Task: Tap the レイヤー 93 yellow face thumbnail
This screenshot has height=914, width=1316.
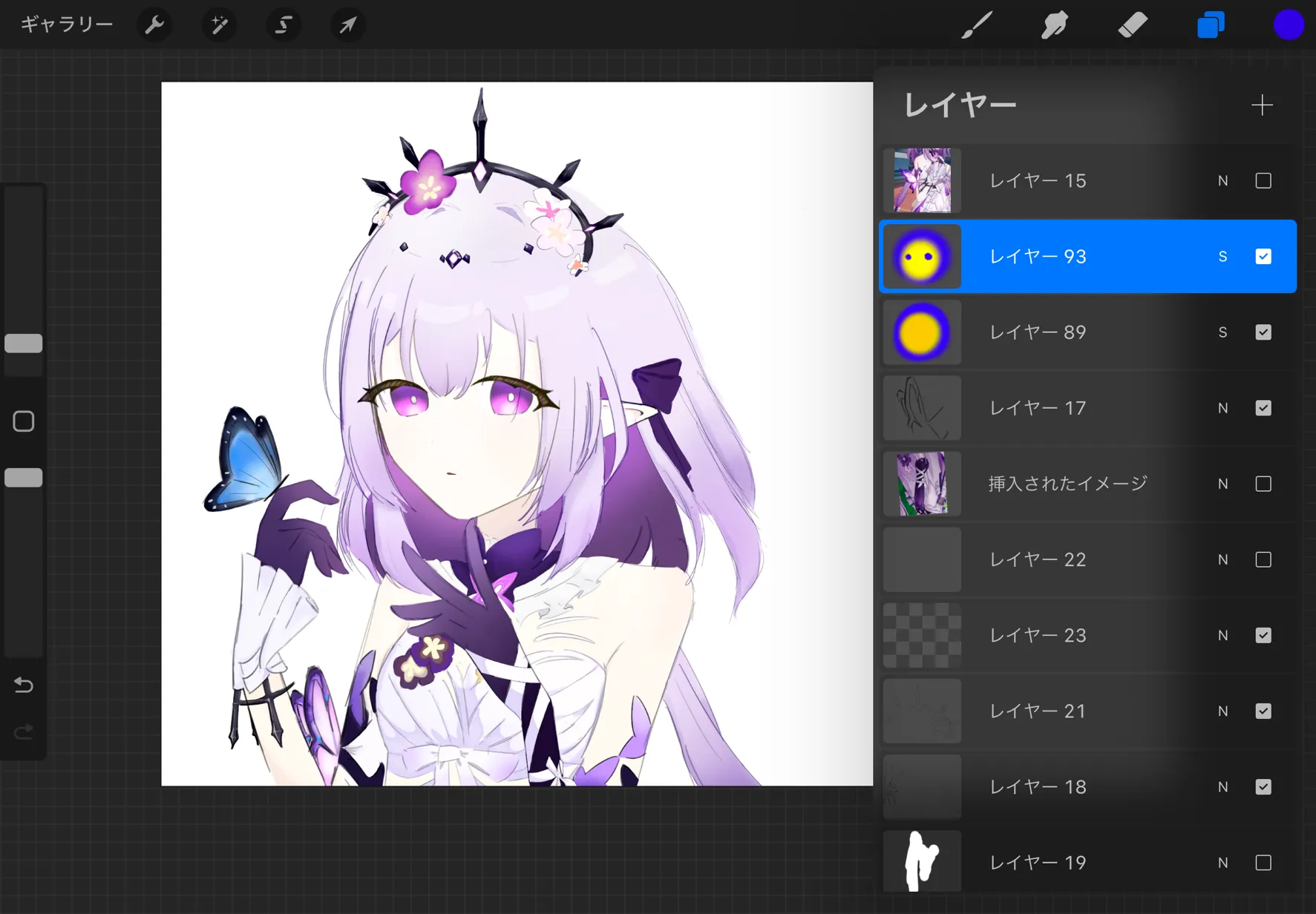Action: coord(922,257)
